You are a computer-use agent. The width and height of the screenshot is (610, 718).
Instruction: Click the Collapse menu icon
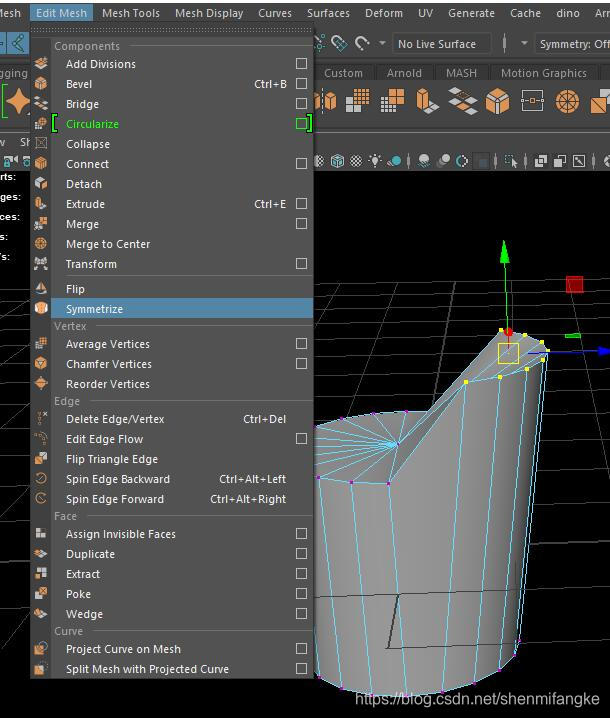click(41, 144)
